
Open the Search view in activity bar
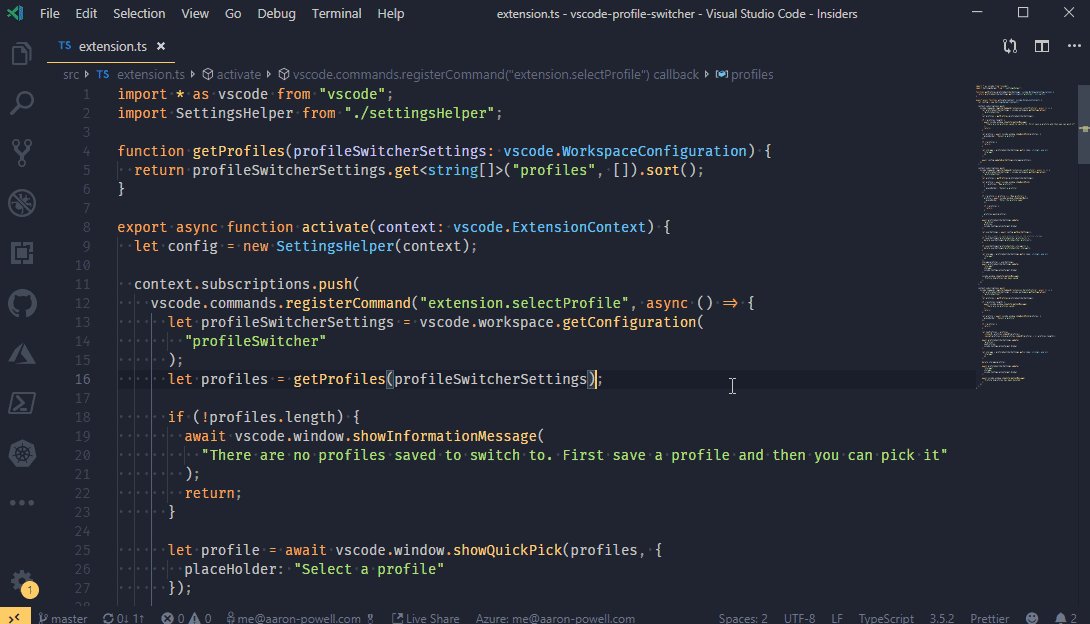pyautogui.click(x=22, y=103)
